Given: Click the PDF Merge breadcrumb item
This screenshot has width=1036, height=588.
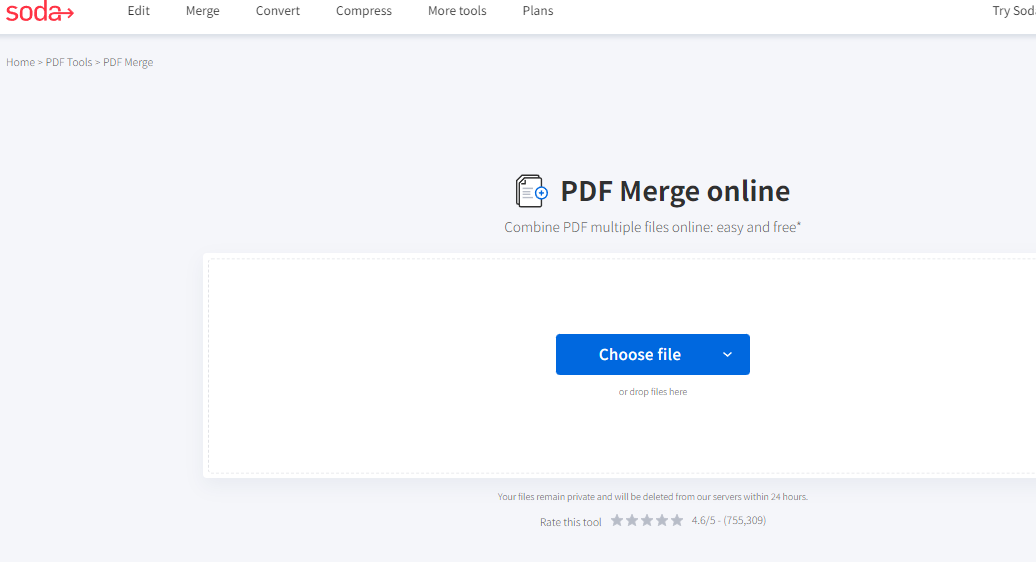Looking at the screenshot, I should [x=128, y=62].
